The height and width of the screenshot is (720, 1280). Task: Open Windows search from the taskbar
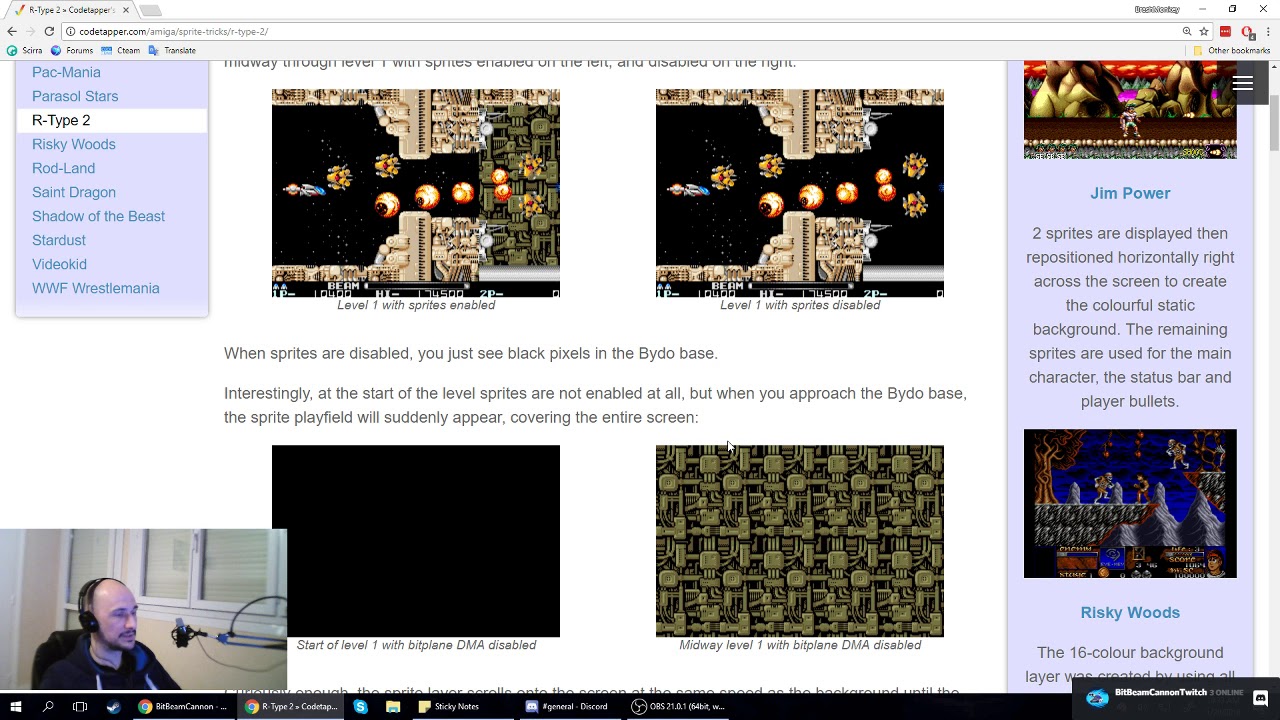[48, 706]
